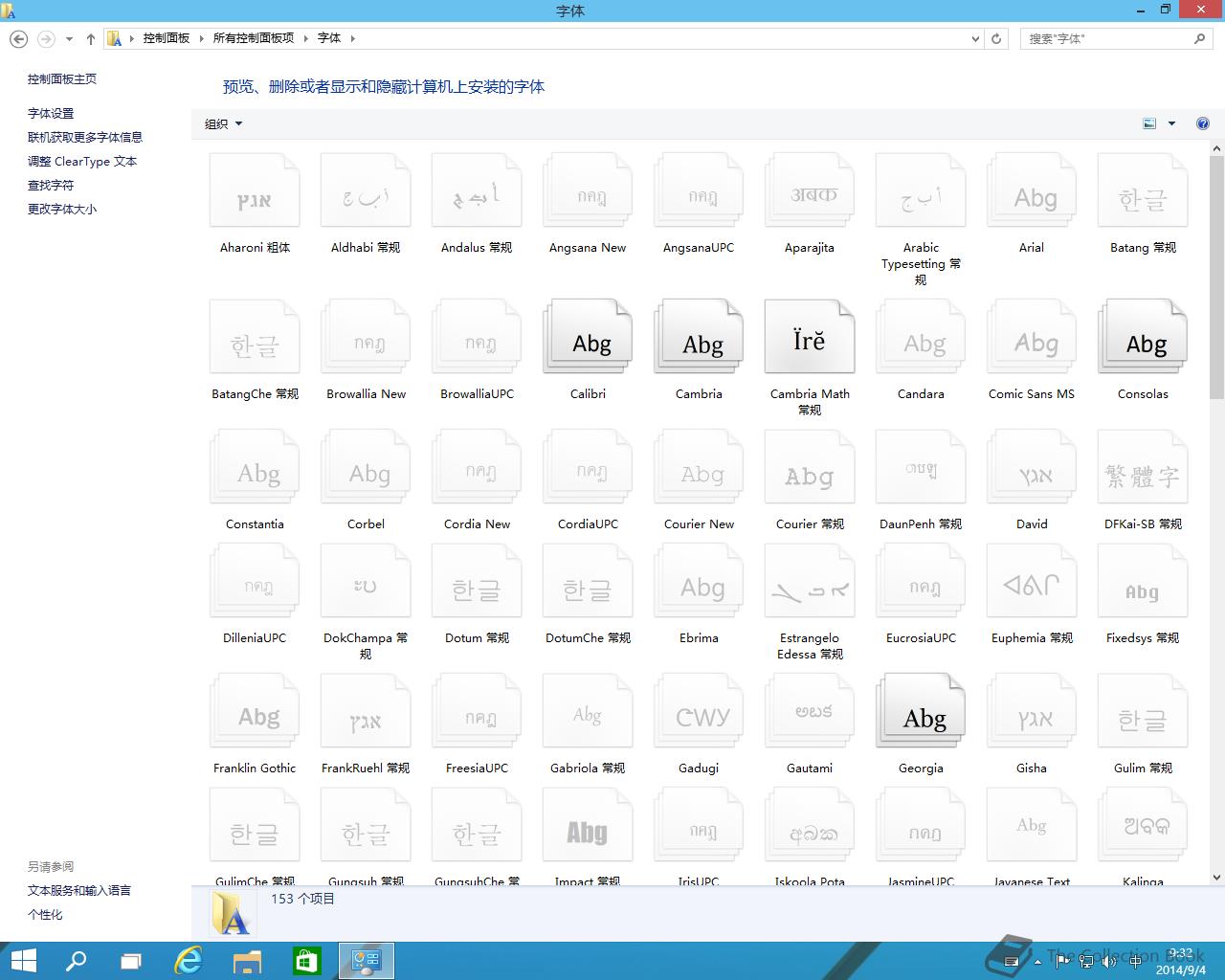Open 调整 ClearType 文本 link

tap(82, 162)
